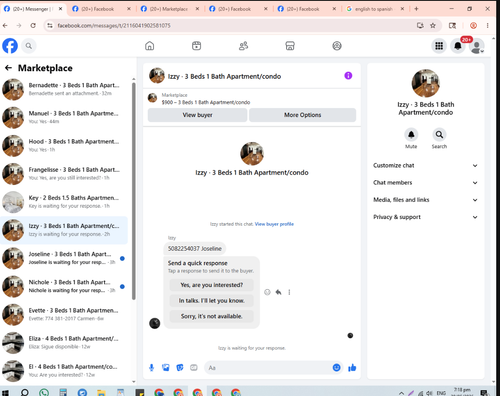This screenshot has height=396, width=500.
Task: Open browser menu three dots
Action: click(487, 25)
